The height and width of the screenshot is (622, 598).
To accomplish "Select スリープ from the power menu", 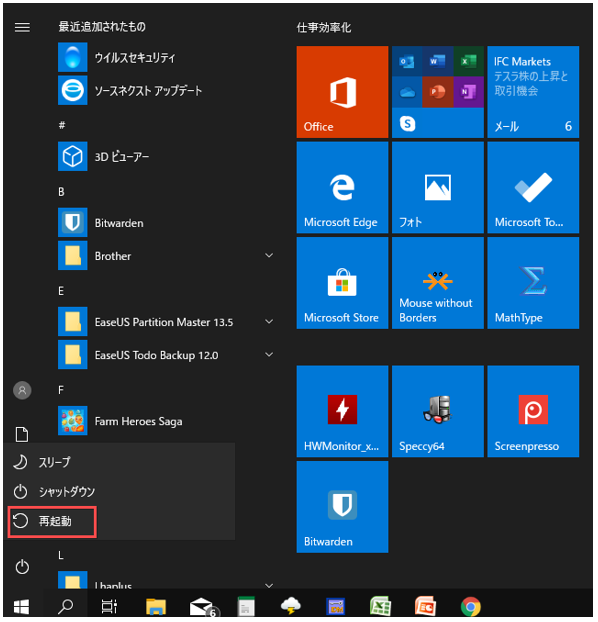I will (x=119, y=462).
